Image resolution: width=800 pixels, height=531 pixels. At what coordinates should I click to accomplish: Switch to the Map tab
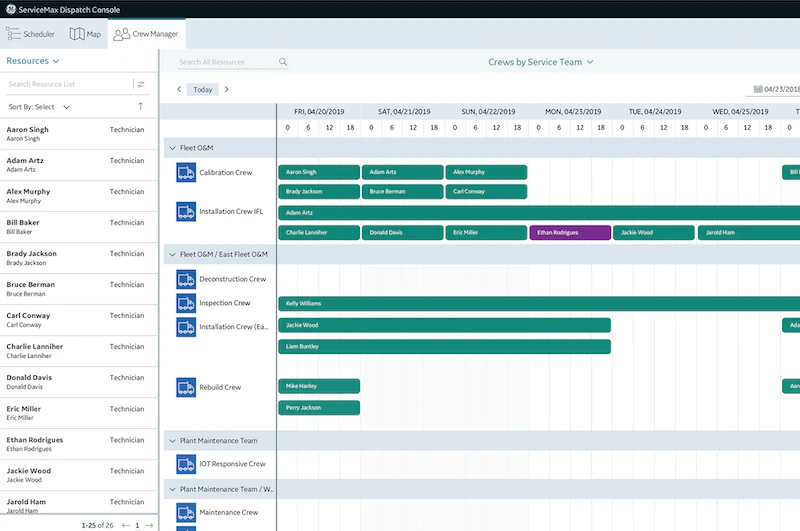85,34
